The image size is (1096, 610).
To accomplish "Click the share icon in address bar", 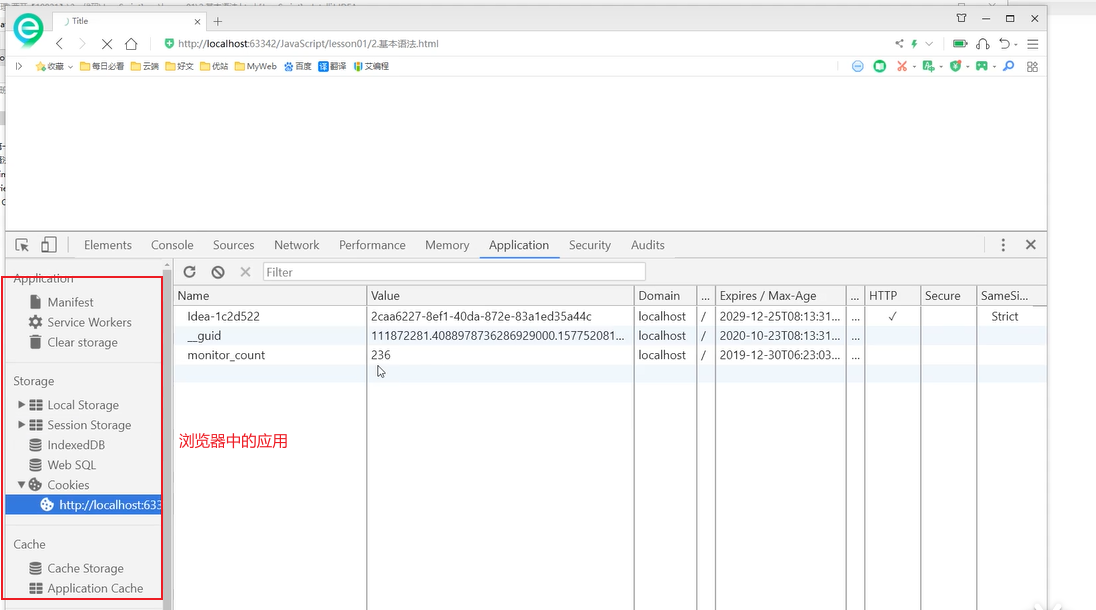I will (899, 43).
